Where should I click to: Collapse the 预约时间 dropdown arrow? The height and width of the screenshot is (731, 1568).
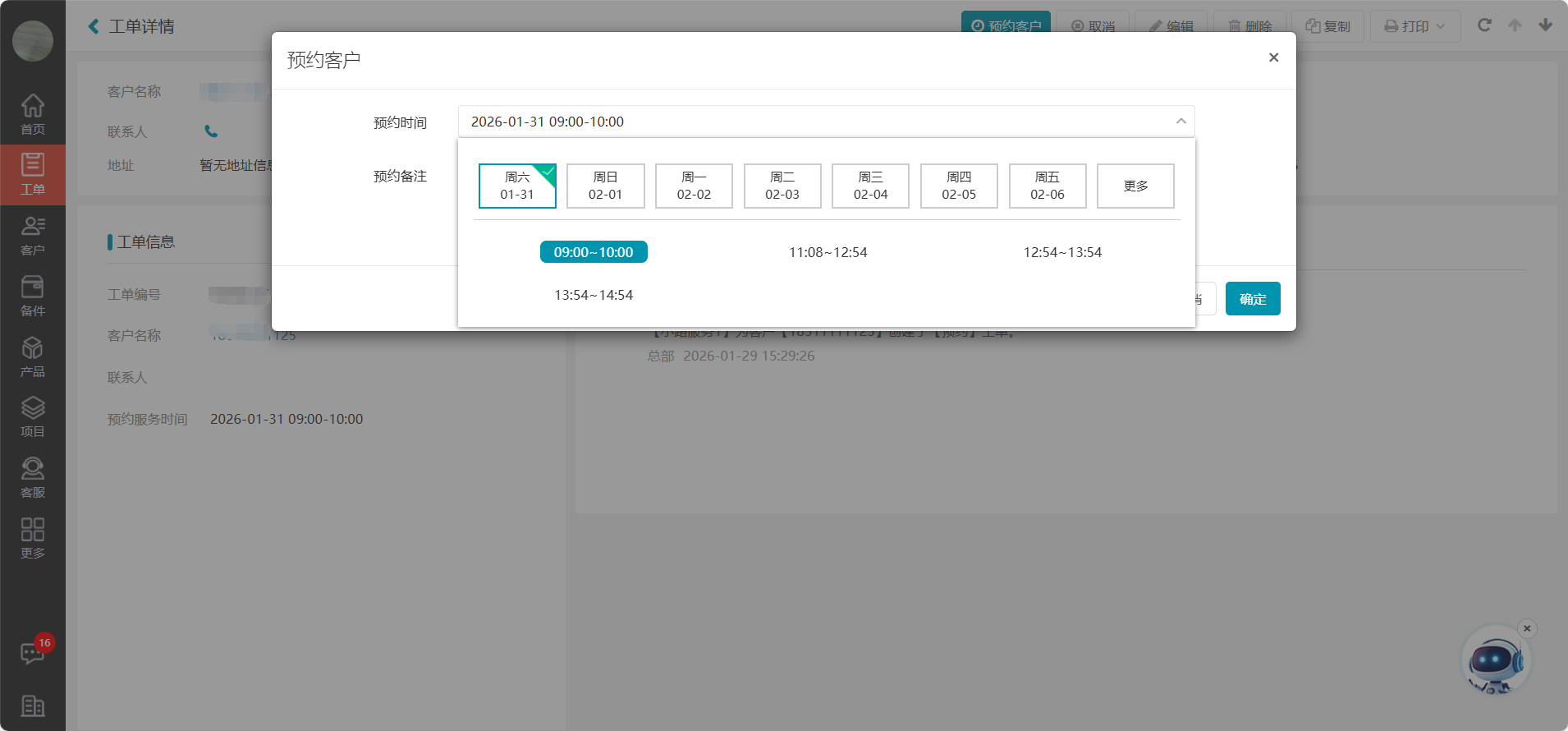(1181, 122)
